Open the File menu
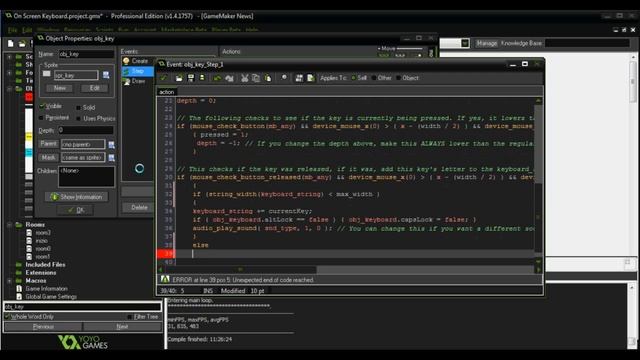This screenshot has width=640, height=360. [13, 30]
